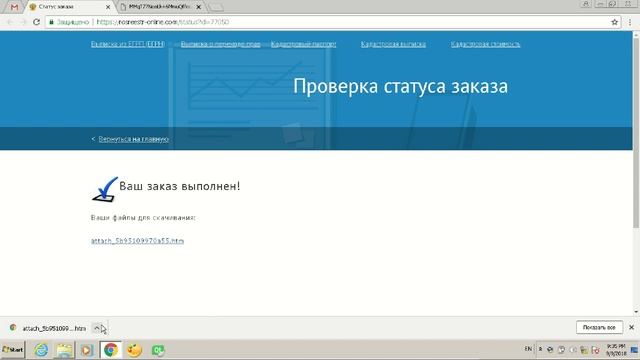The image size is (640, 360).
Task: Open a new browser tab
Action: coord(216,7)
